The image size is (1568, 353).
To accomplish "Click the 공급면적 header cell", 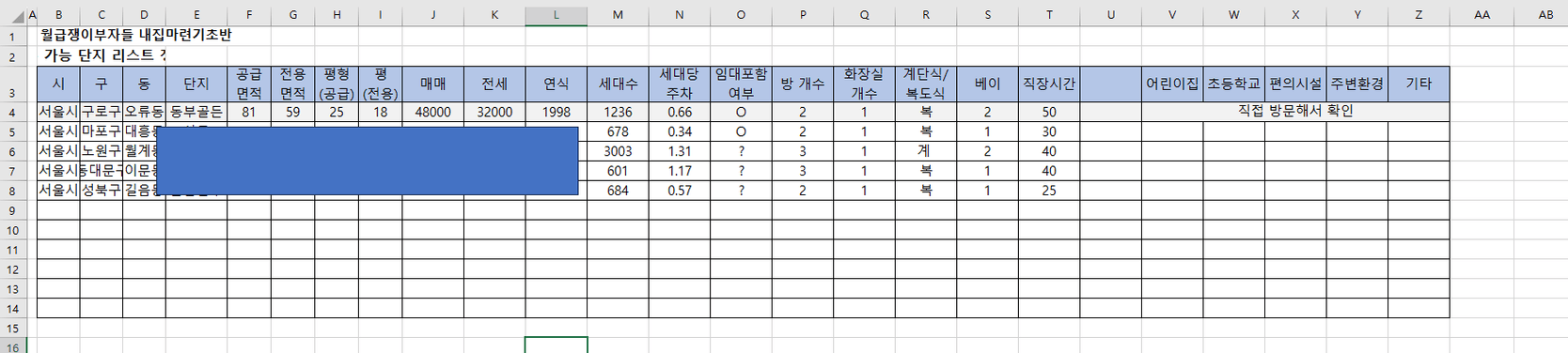I will [249, 84].
